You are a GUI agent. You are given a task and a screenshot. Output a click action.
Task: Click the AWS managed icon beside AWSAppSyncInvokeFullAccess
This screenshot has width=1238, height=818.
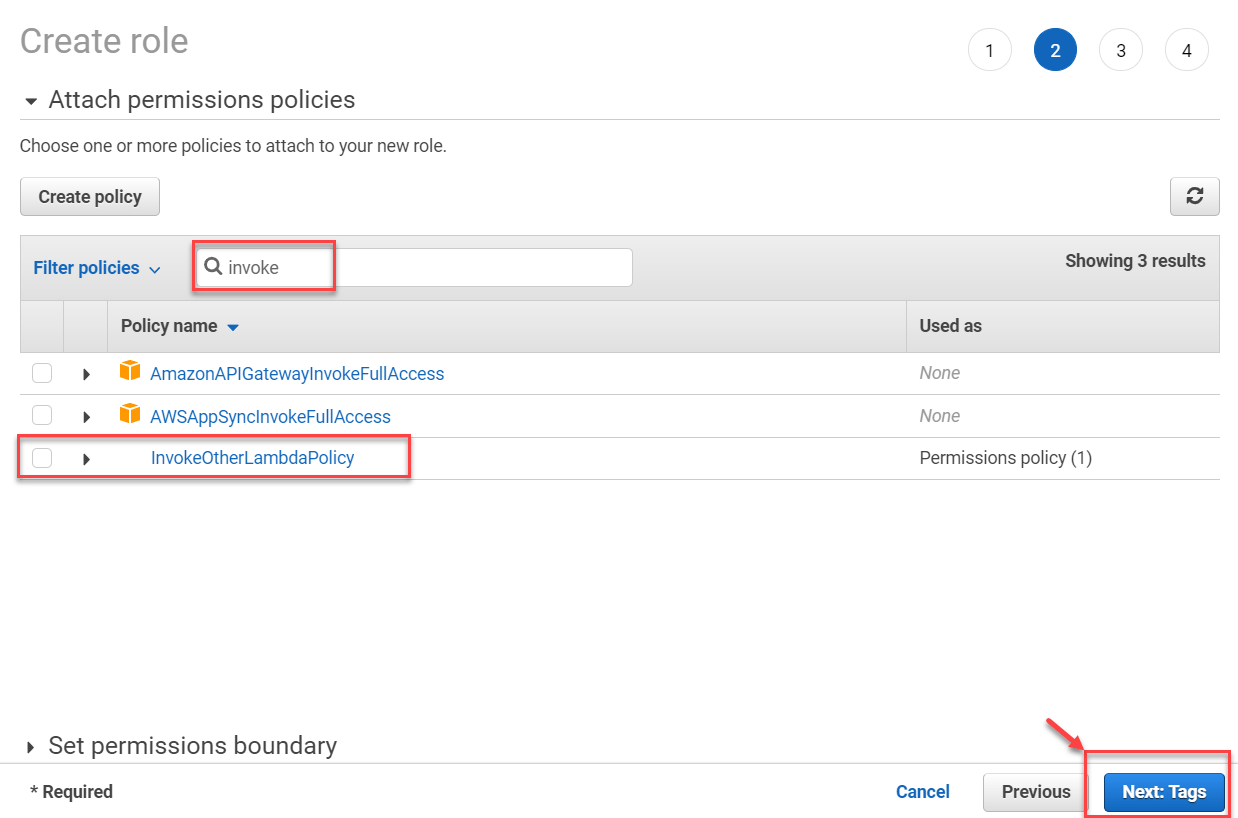[x=130, y=414]
